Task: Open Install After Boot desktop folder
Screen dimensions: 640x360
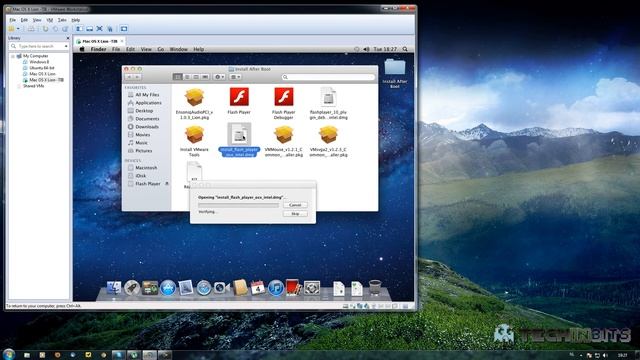Action: [x=395, y=67]
